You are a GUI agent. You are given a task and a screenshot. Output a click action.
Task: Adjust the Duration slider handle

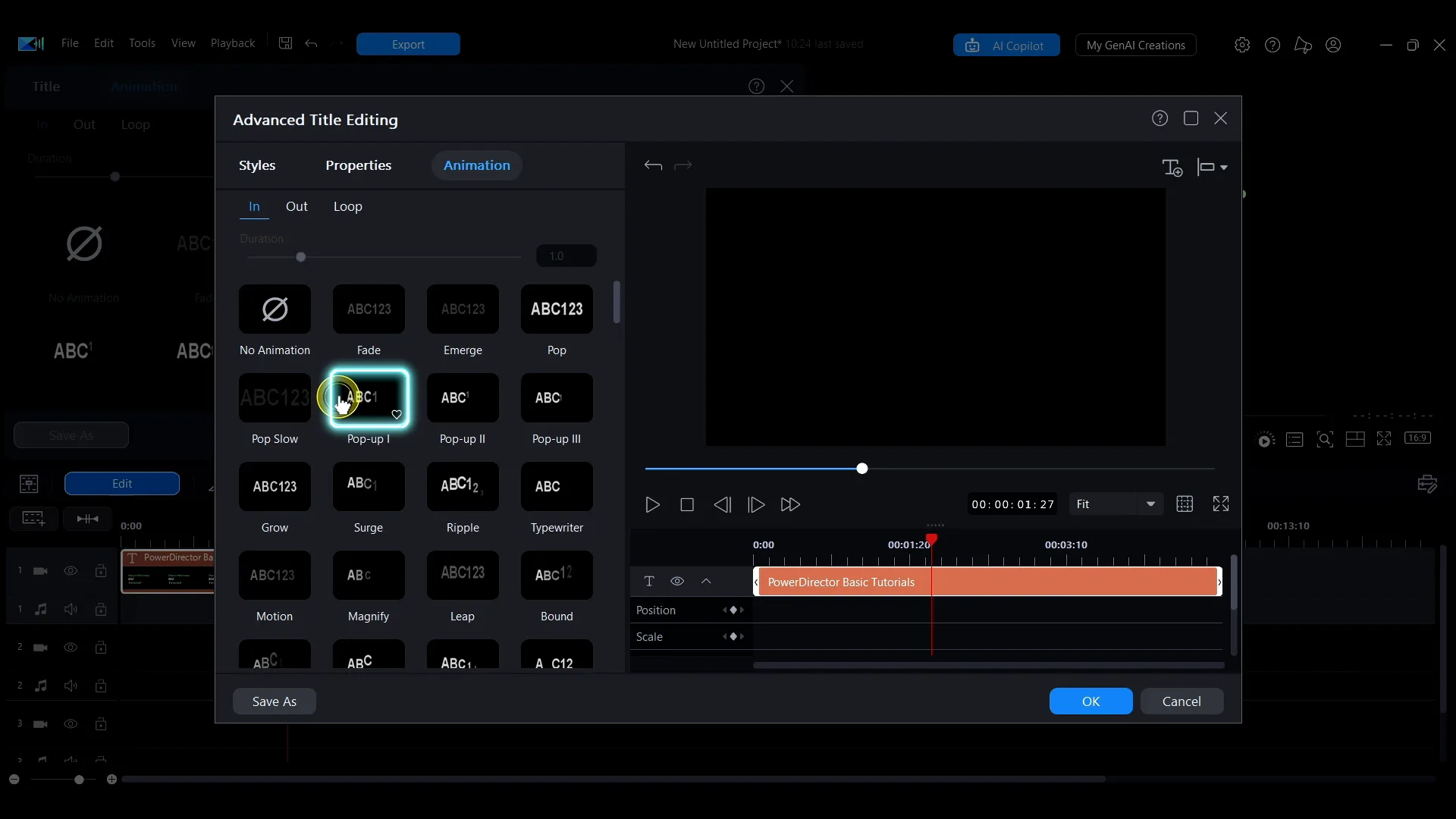(301, 257)
